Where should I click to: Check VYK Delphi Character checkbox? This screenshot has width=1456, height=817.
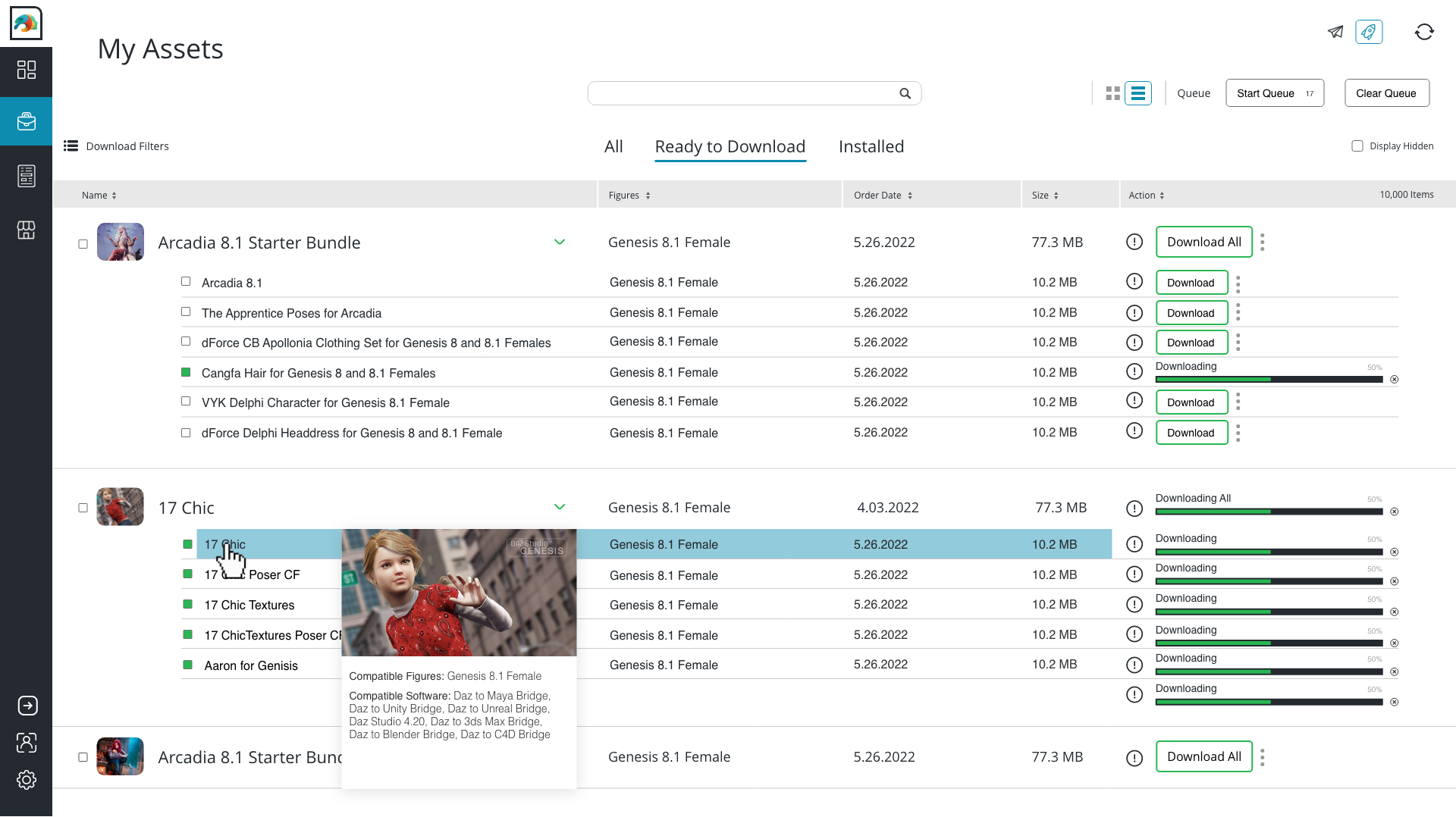(x=186, y=401)
